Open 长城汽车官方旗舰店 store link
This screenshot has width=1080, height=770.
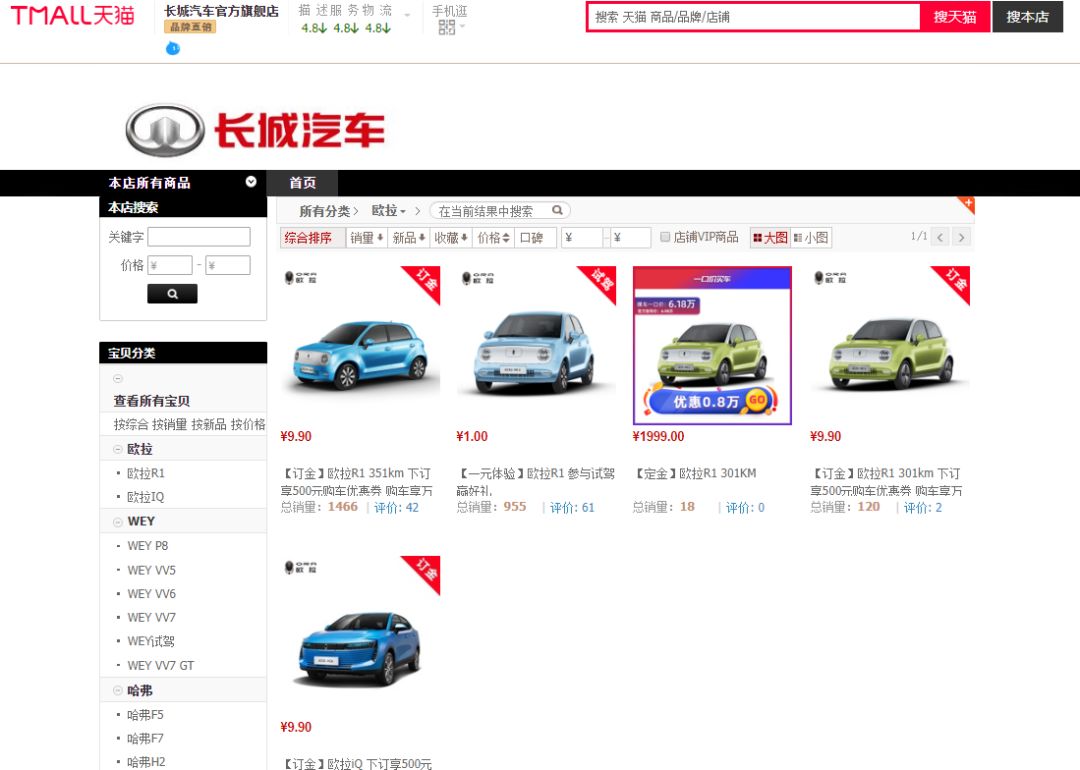[221, 11]
